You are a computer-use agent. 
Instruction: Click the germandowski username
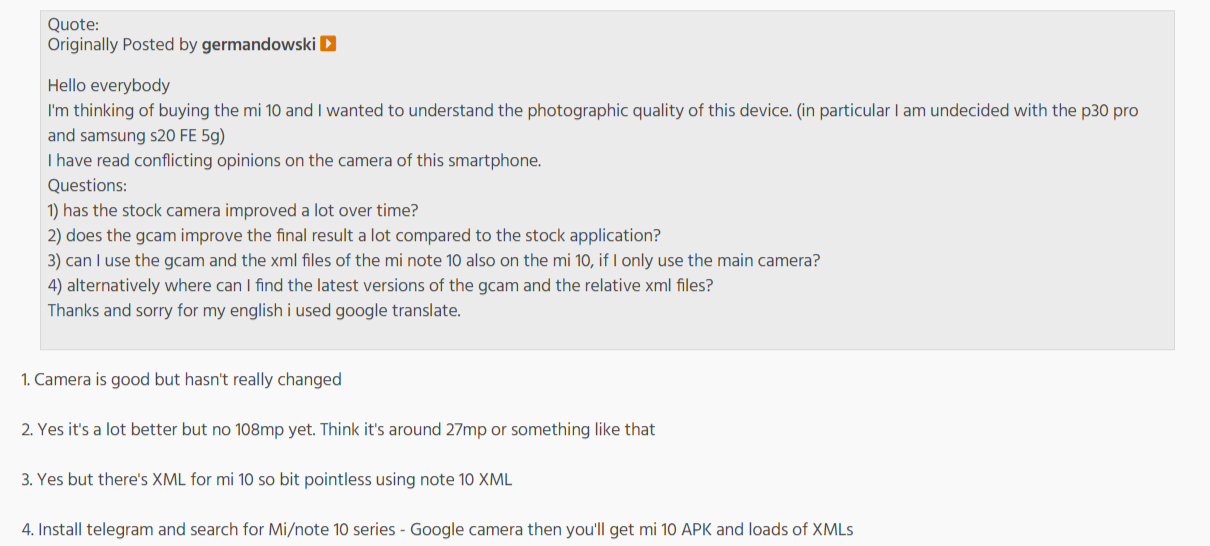tap(259, 44)
